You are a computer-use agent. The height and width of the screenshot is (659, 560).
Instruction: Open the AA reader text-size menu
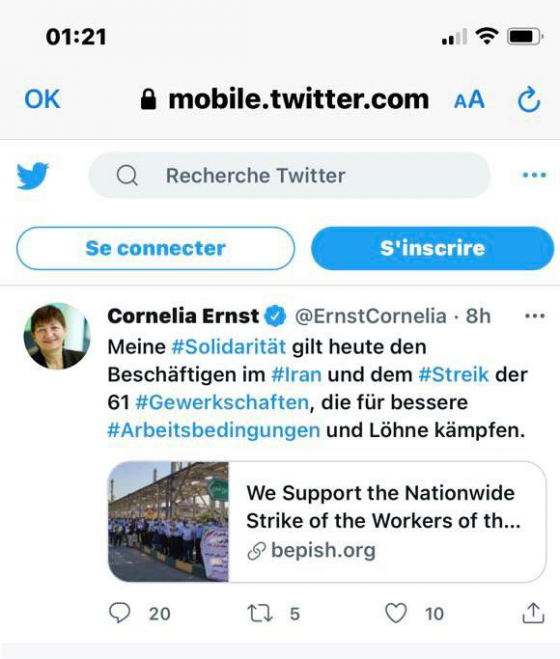(469, 100)
